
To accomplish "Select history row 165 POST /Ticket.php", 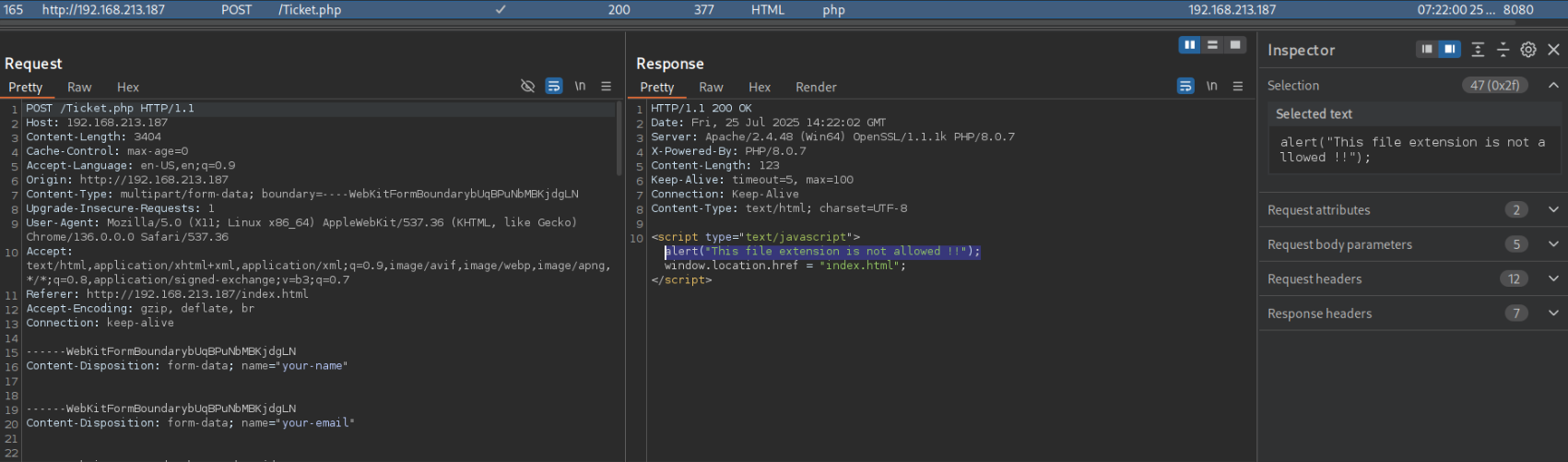I will (784, 9).
